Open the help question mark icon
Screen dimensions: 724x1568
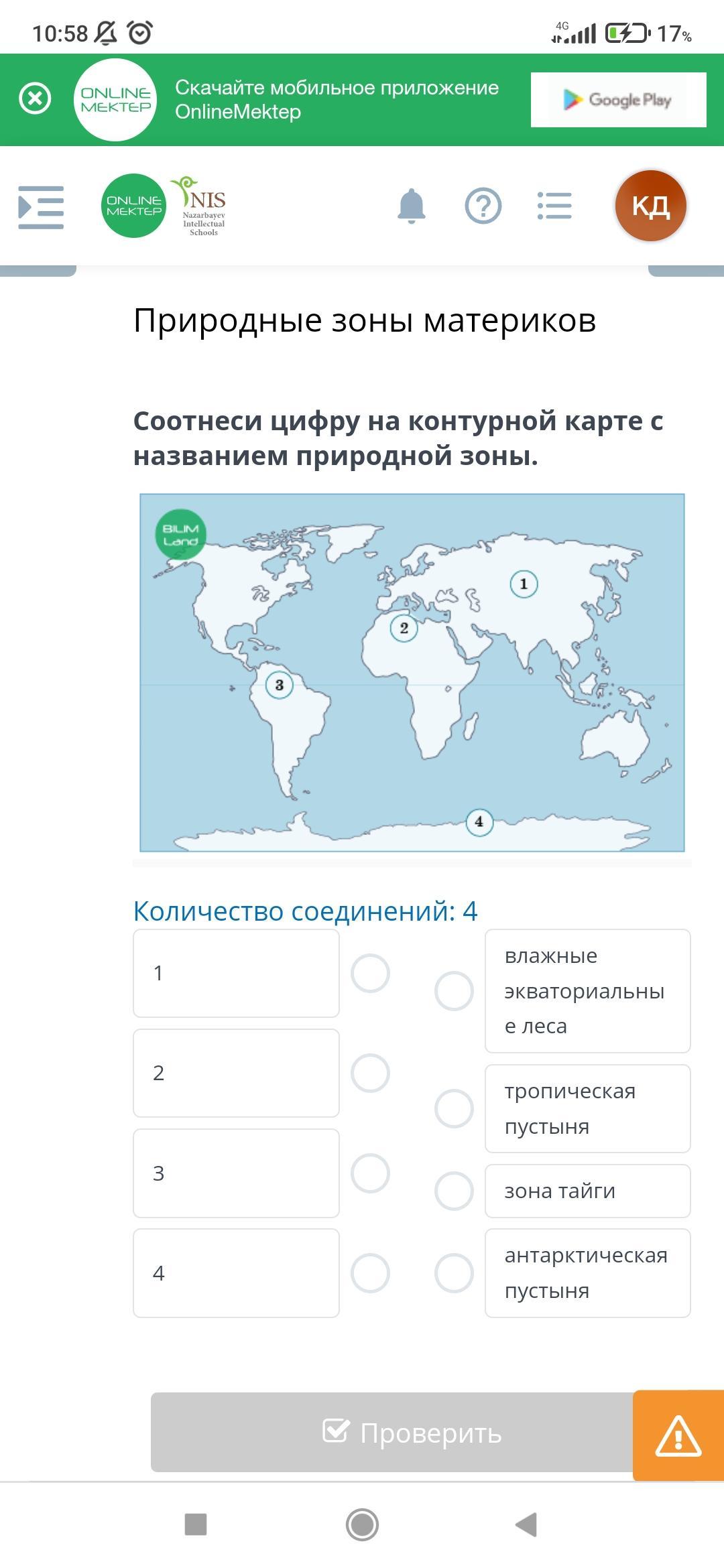click(x=483, y=206)
